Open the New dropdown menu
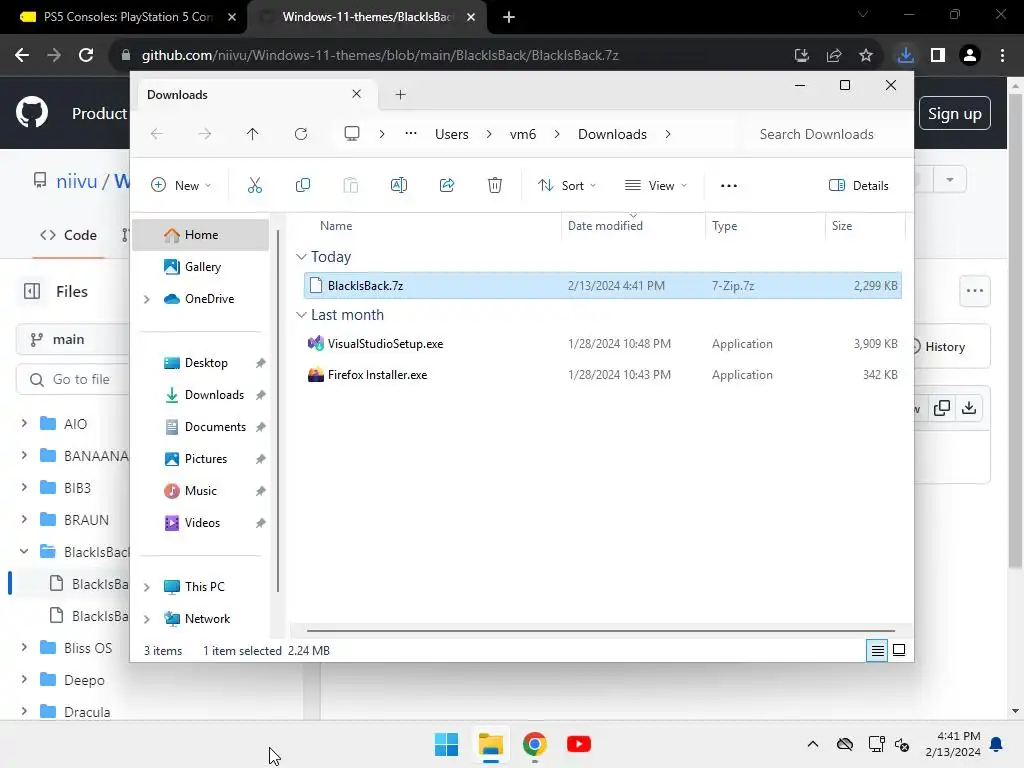This screenshot has height=768, width=1024. click(181, 185)
